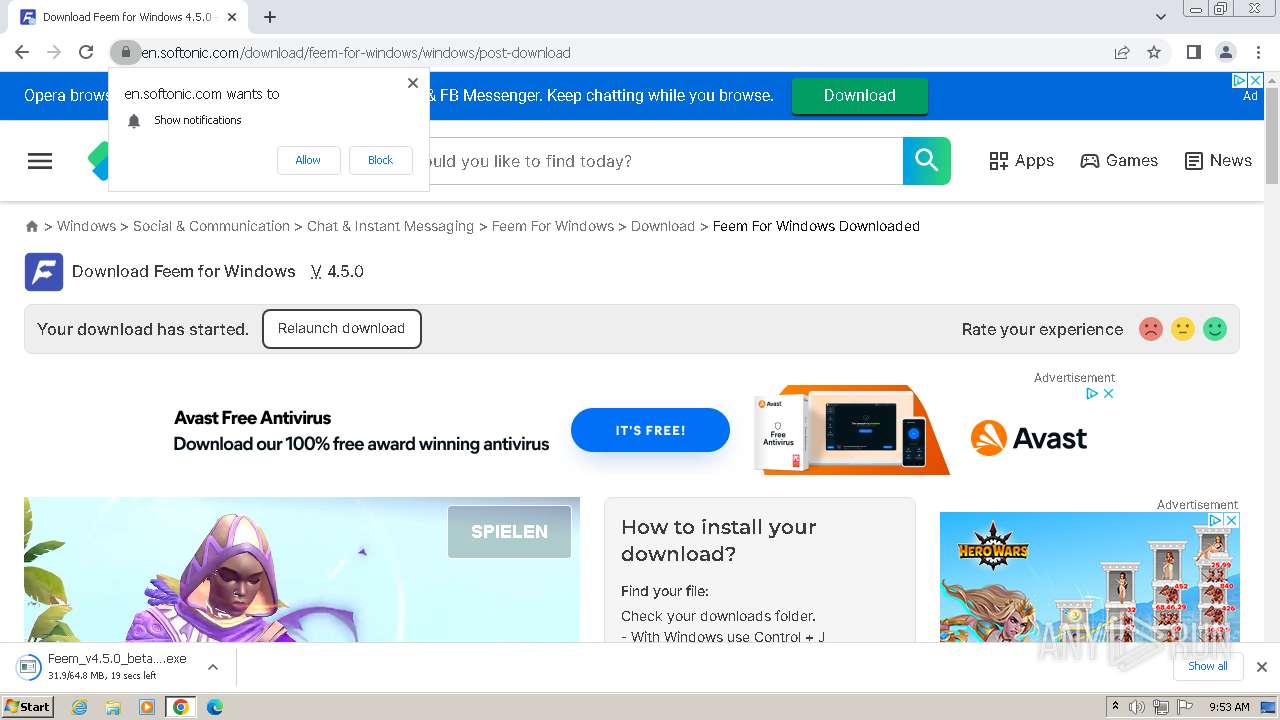Click the taskbar clock showing 9:53 AM
1280x720 pixels.
pos(1229,707)
